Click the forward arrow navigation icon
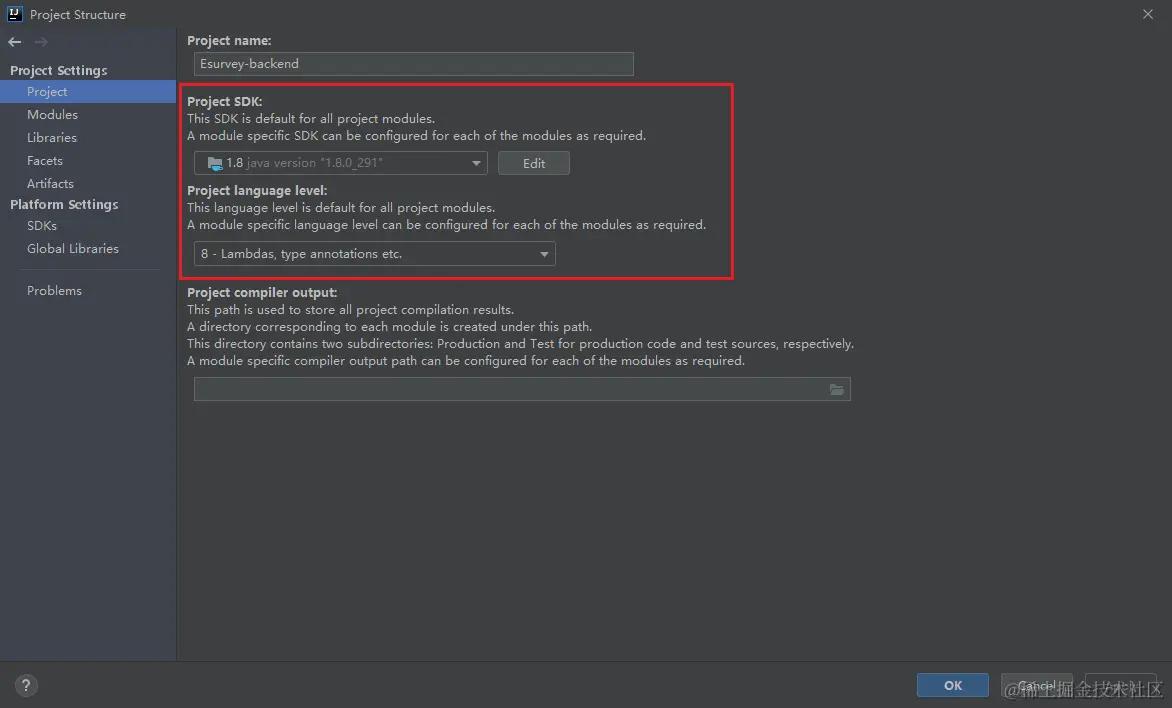Image resolution: width=1172 pixels, height=708 pixels. pyautogui.click(x=41, y=42)
